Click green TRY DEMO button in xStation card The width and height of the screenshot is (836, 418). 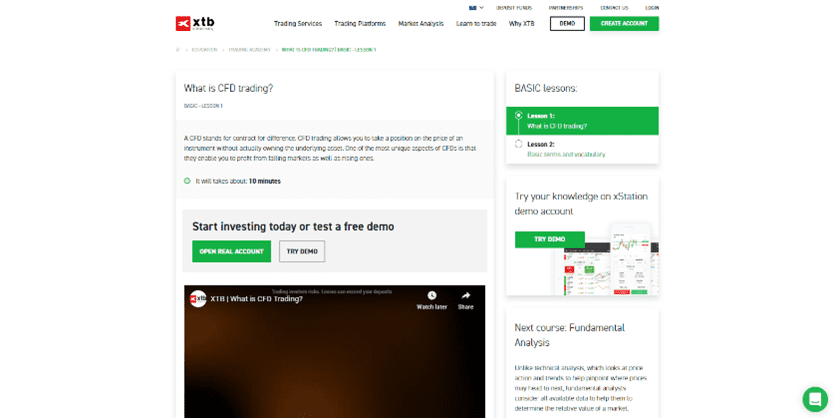click(x=550, y=239)
